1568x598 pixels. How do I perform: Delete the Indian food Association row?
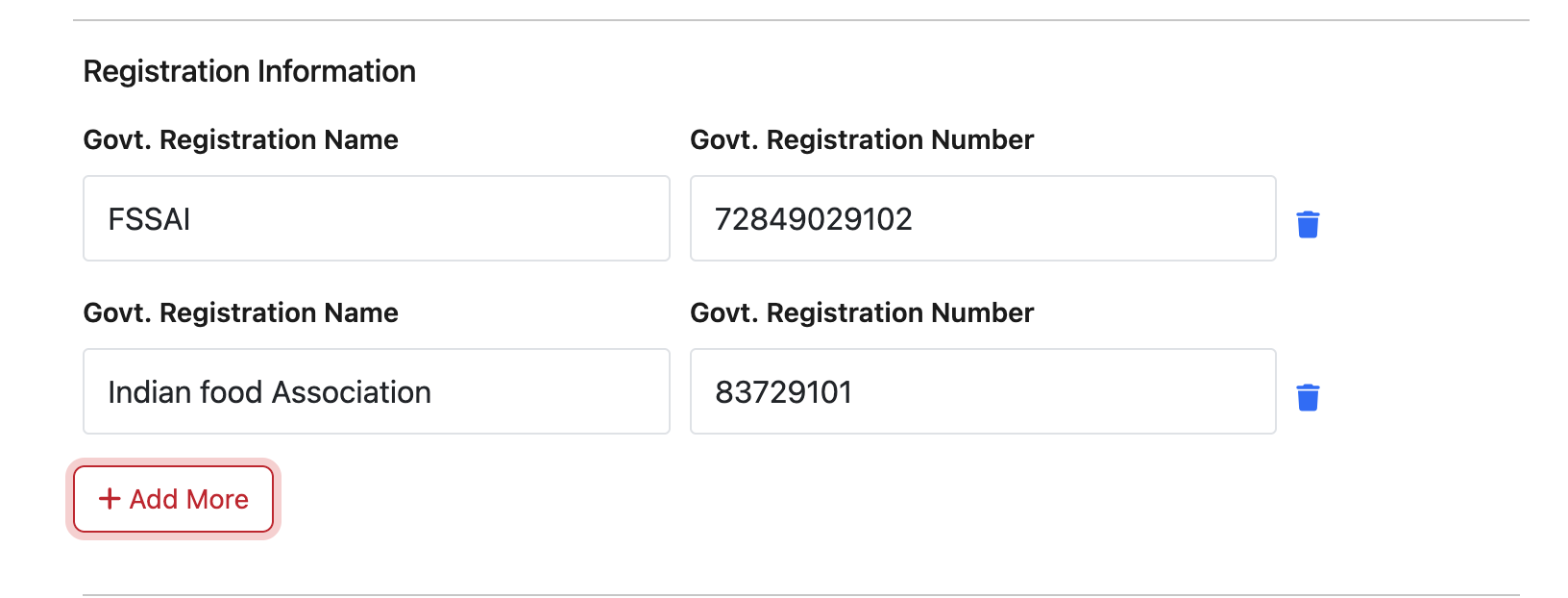point(1308,397)
